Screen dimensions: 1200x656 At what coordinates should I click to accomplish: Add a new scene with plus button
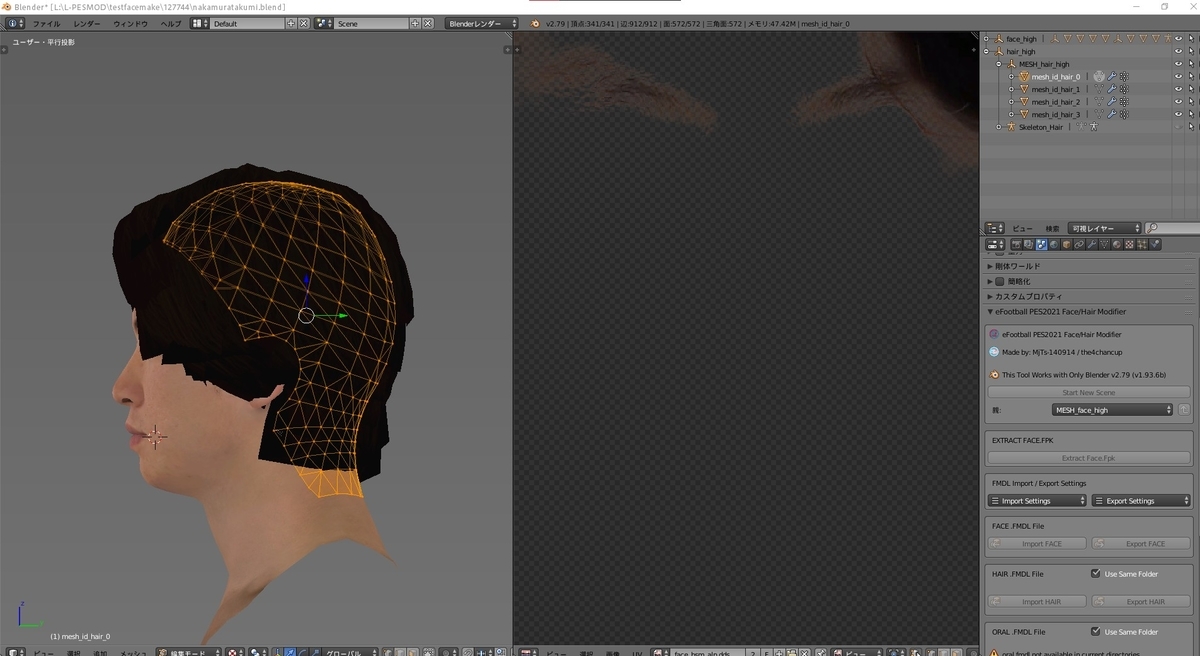pyautogui.click(x=416, y=23)
